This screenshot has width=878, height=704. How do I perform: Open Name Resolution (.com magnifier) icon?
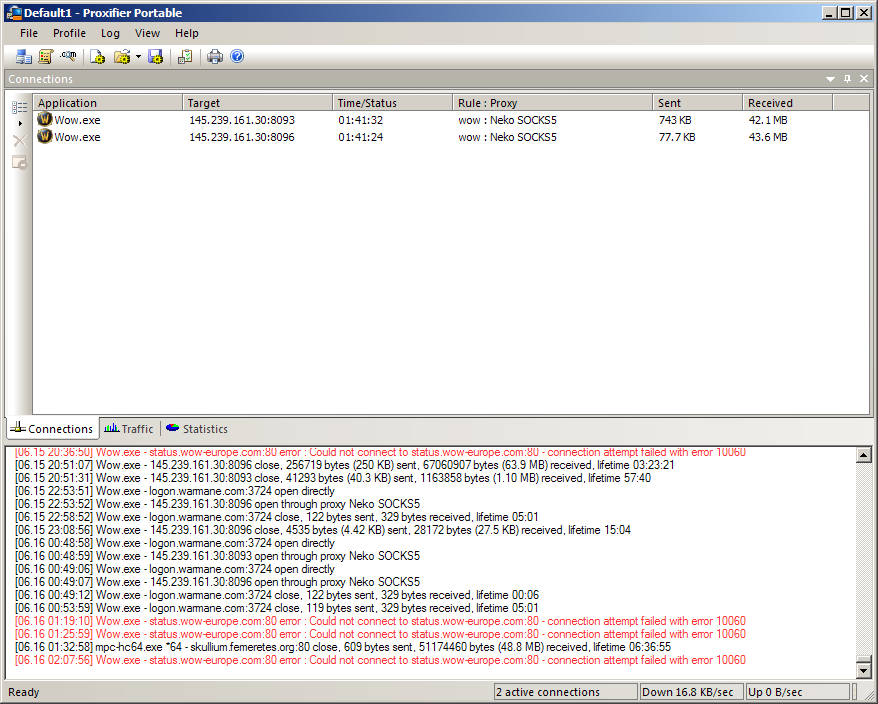coord(68,57)
